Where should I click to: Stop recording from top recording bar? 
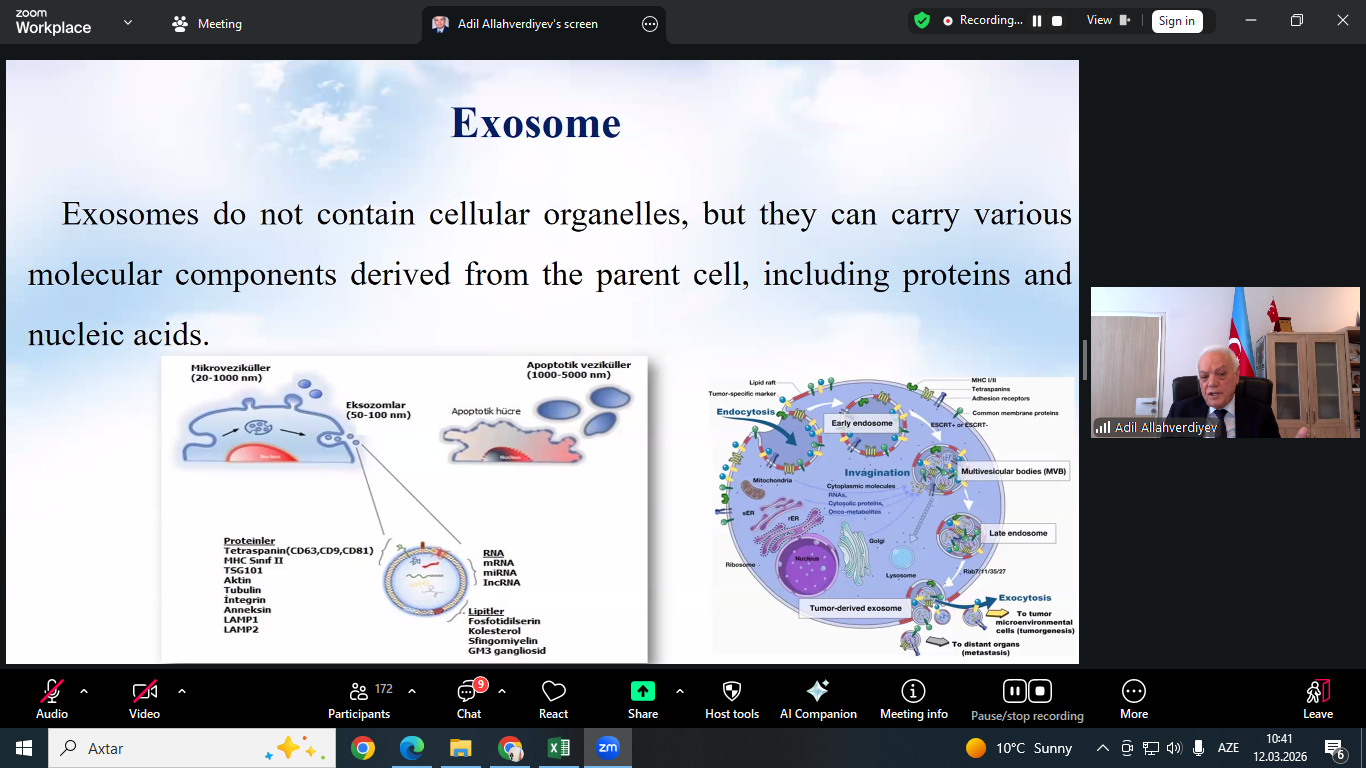pyautogui.click(x=1057, y=21)
